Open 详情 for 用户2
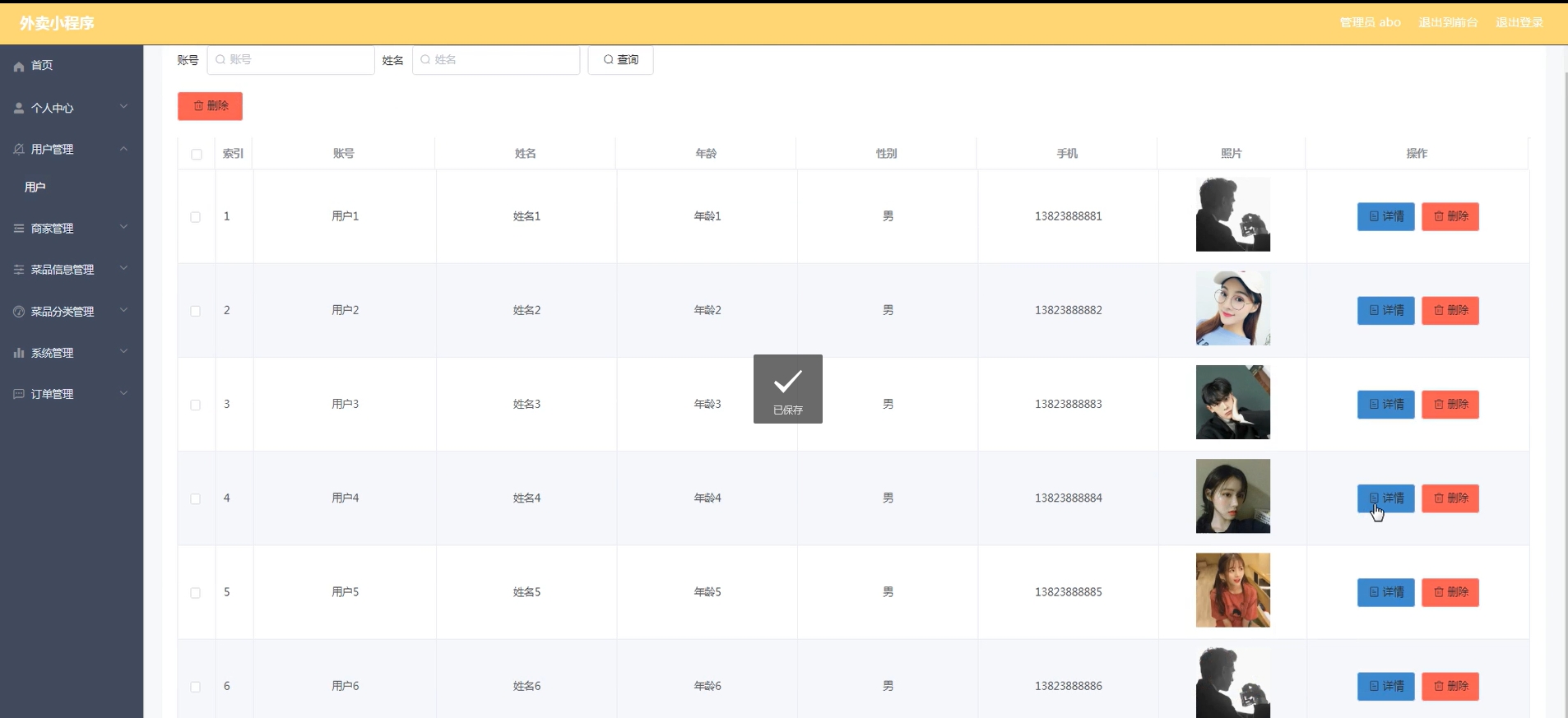 (1385, 311)
